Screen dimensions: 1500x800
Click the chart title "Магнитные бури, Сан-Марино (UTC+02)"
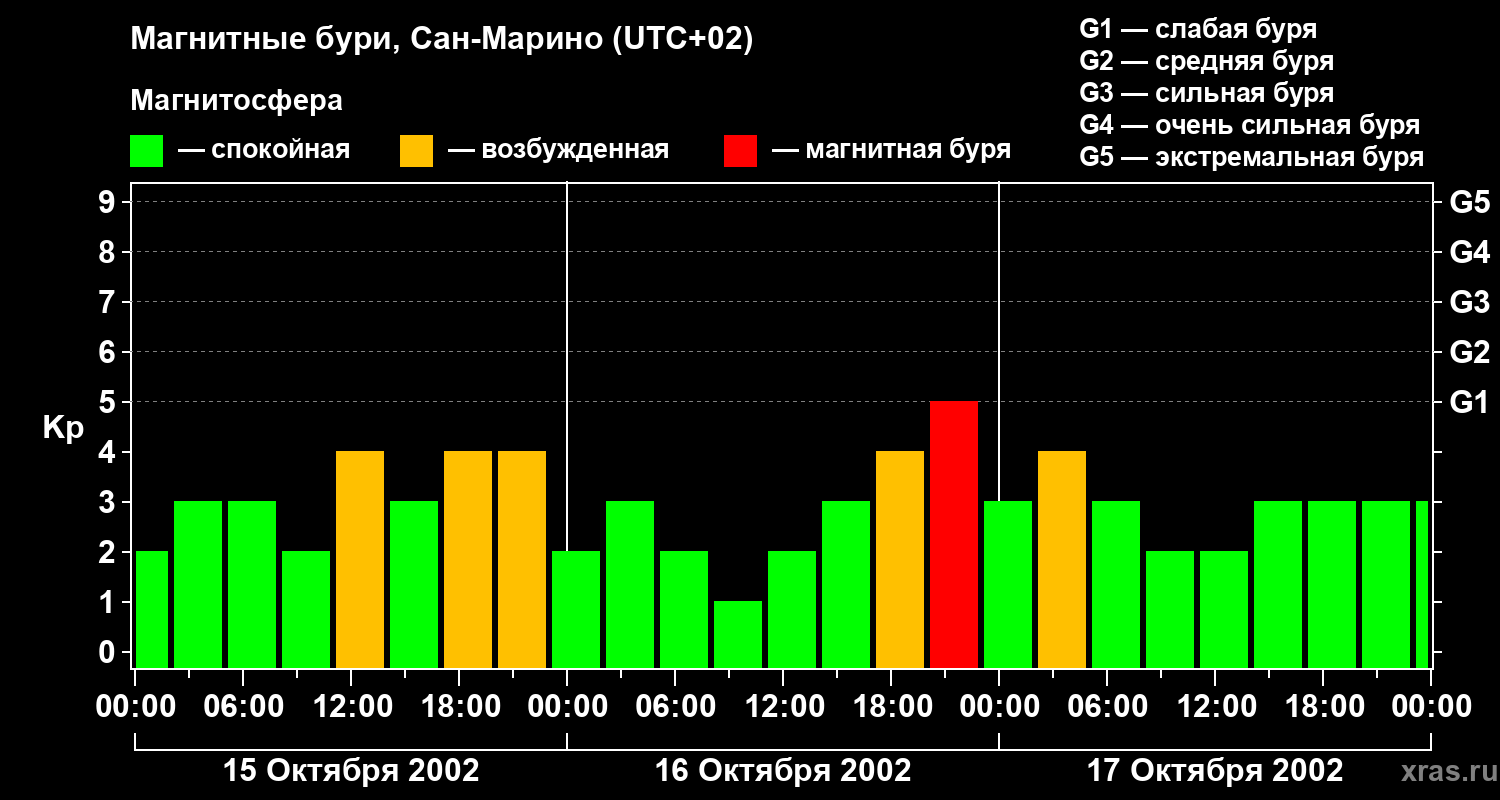click(441, 40)
